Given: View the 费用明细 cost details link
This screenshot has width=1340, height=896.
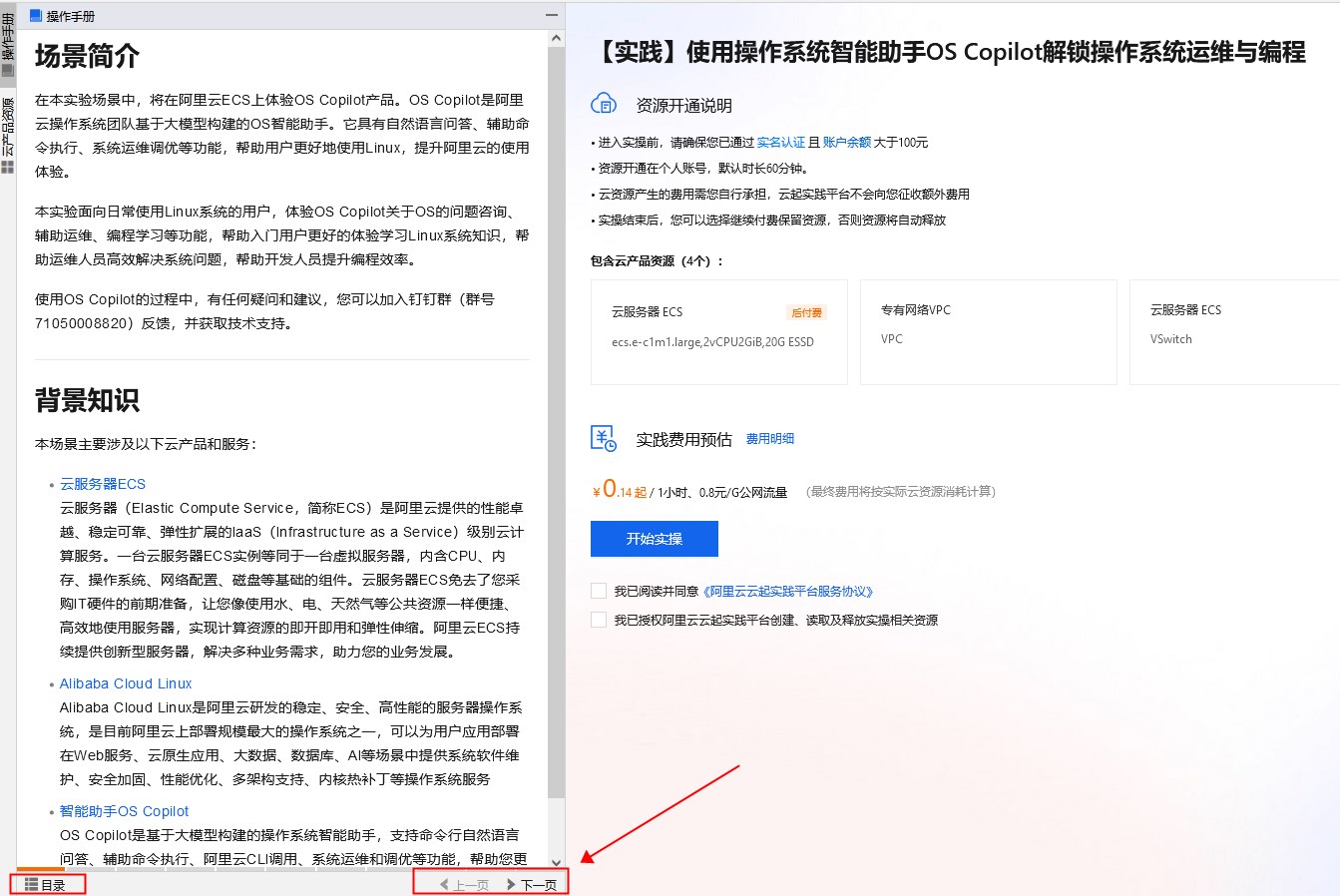Looking at the screenshot, I should coord(770,438).
